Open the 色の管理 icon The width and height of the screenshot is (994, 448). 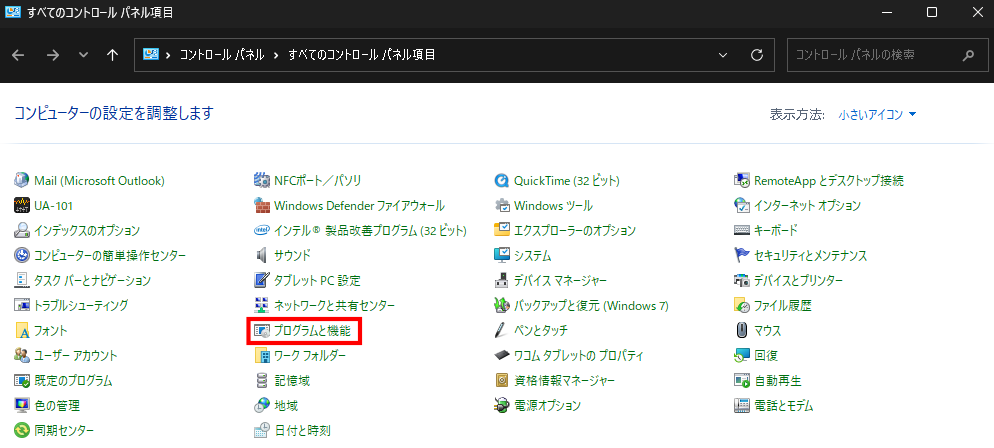22,406
